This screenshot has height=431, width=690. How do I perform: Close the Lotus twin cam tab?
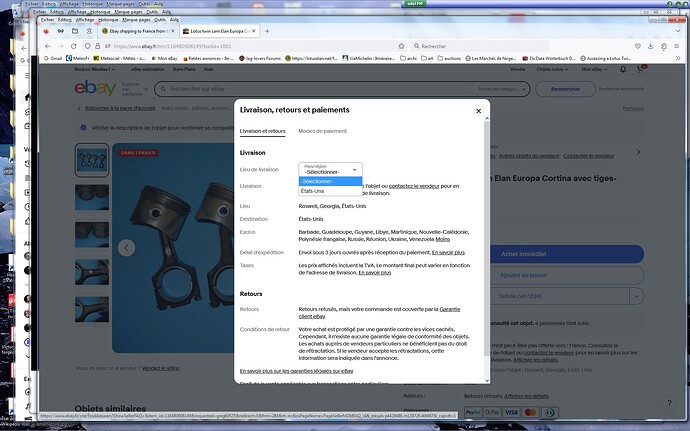coord(254,31)
